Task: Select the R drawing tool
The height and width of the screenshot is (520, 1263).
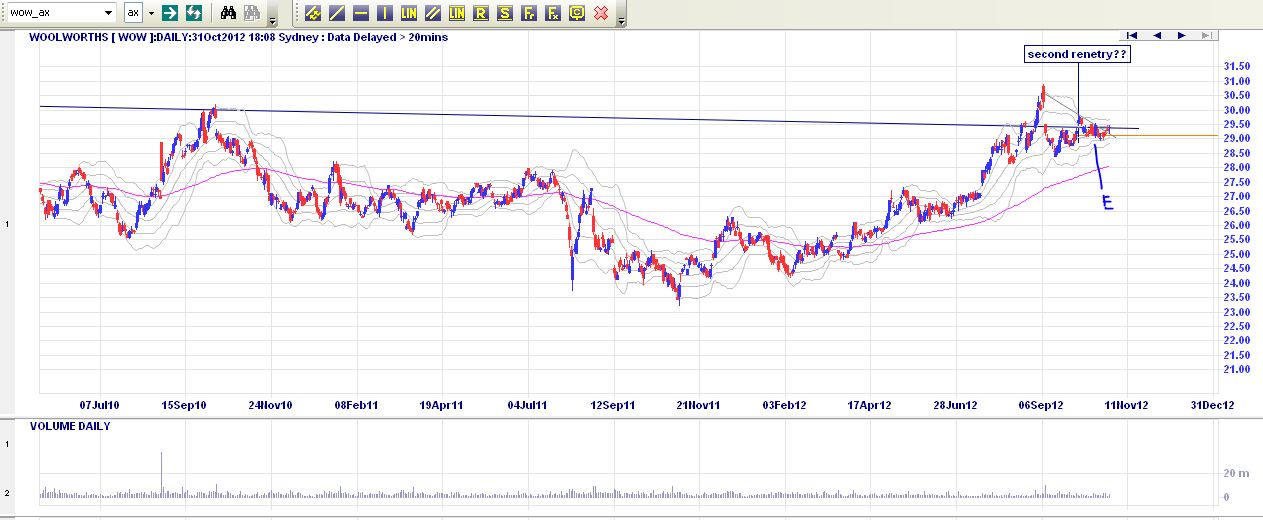Action: pyautogui.click(x=481, y=13)
